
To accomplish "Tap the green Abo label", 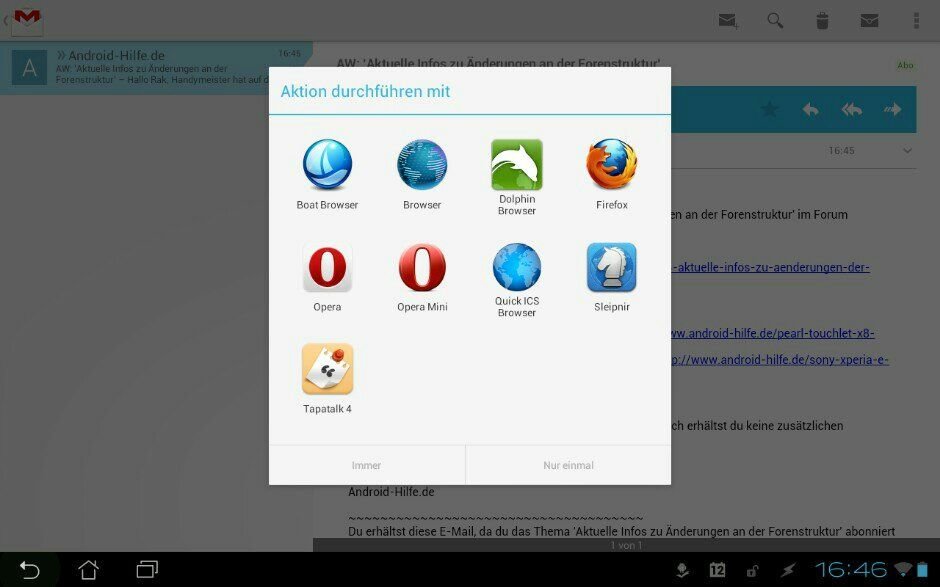I will pos(905,65).
